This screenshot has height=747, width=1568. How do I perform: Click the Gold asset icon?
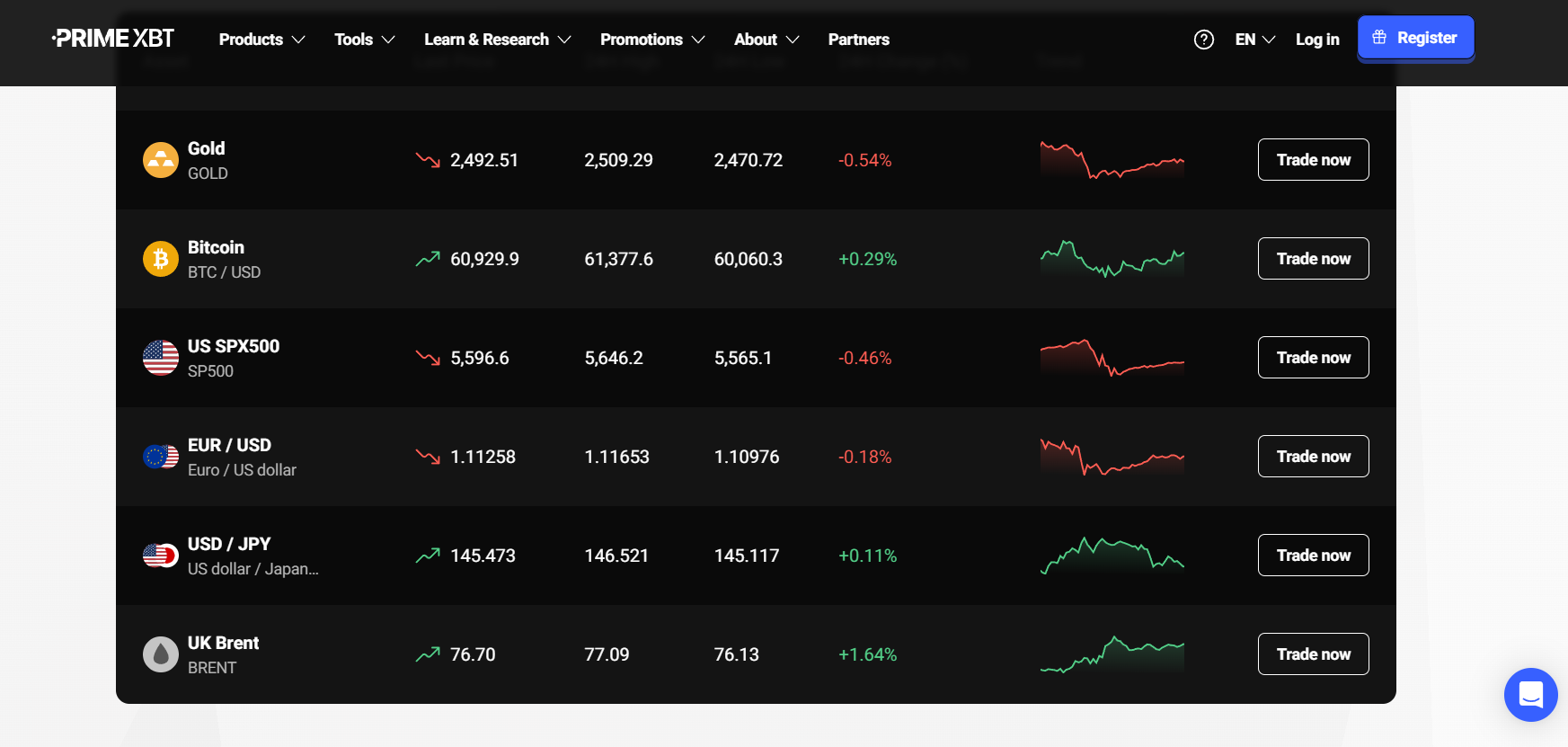161,160
